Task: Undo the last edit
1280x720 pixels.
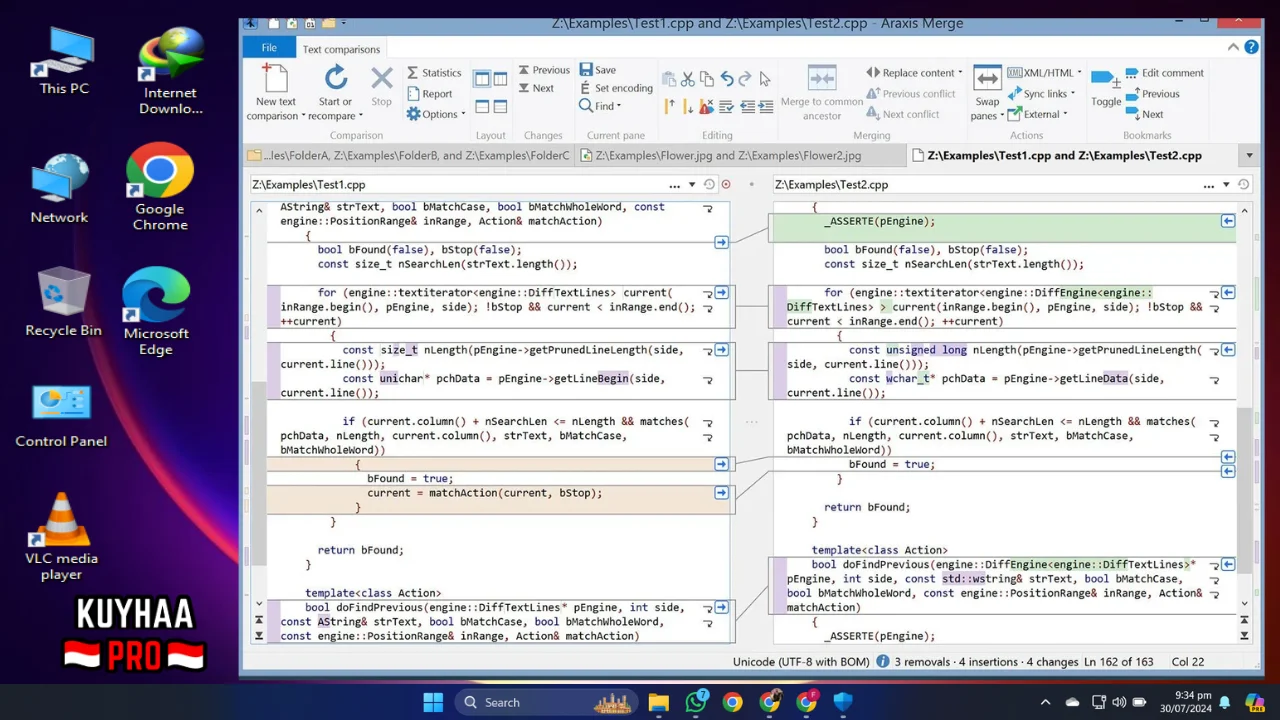Action: click(x=727, y=79)
